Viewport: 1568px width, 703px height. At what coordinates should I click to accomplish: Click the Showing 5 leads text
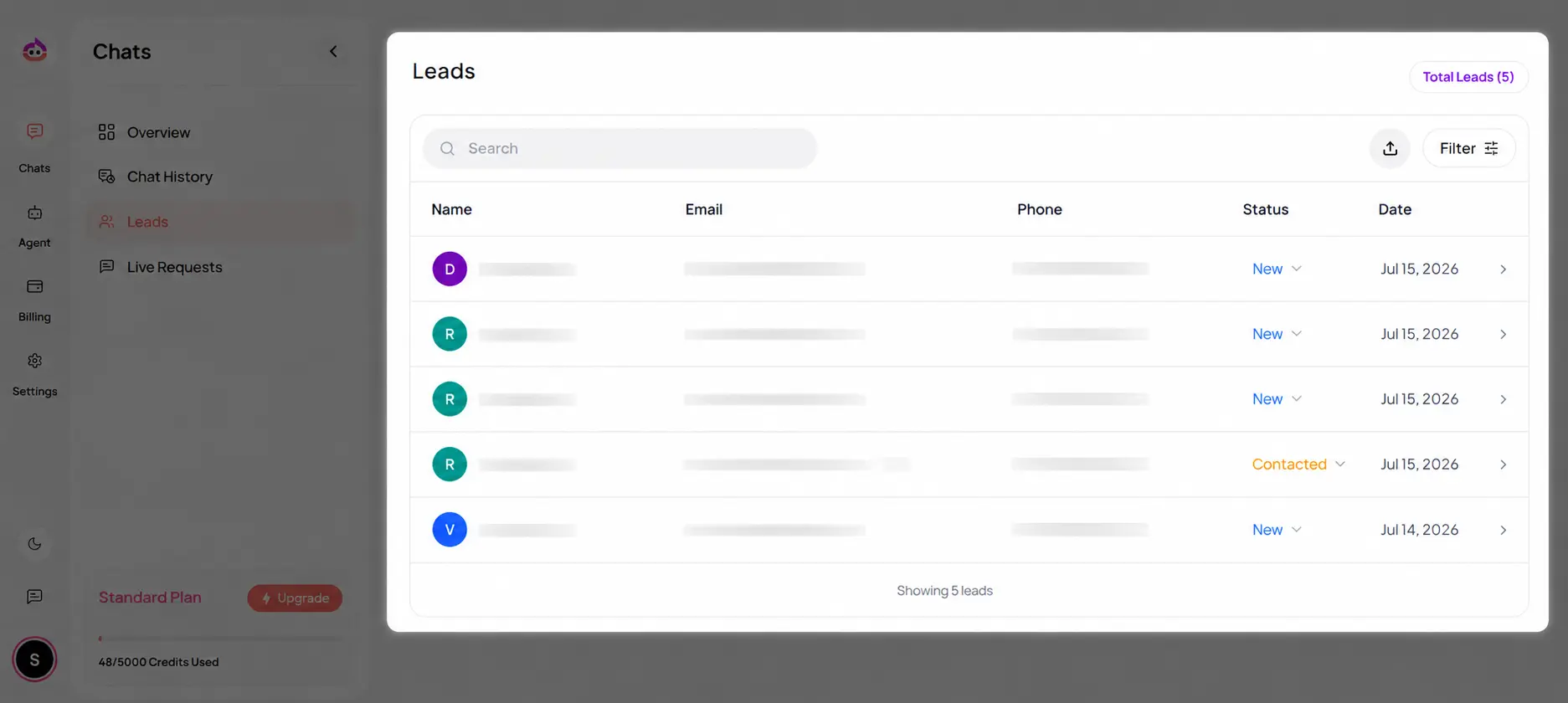pos(944,591)
